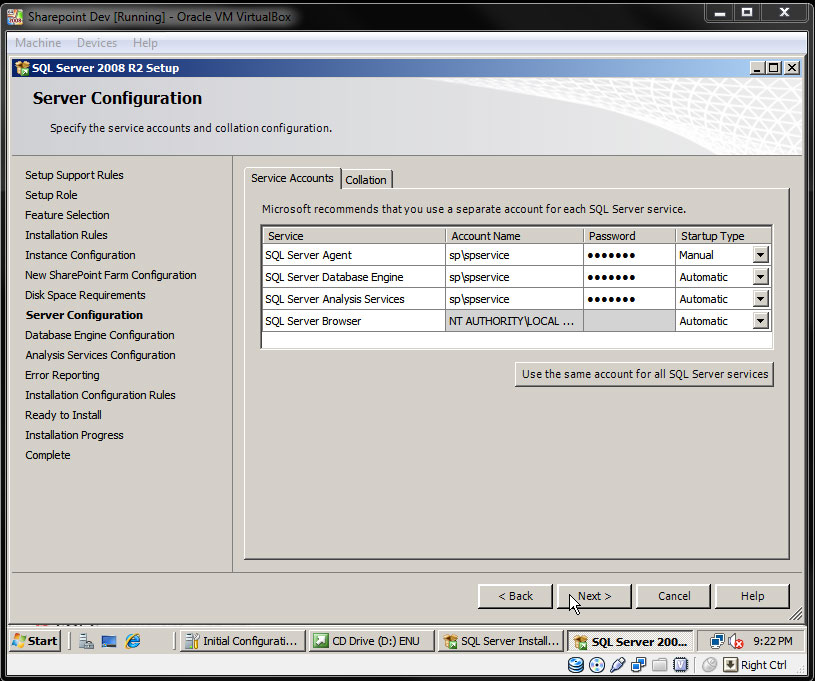The image size is (815, 681).
Task: Click SQL Server Agent account name field
Action: [x=514, y=255]
